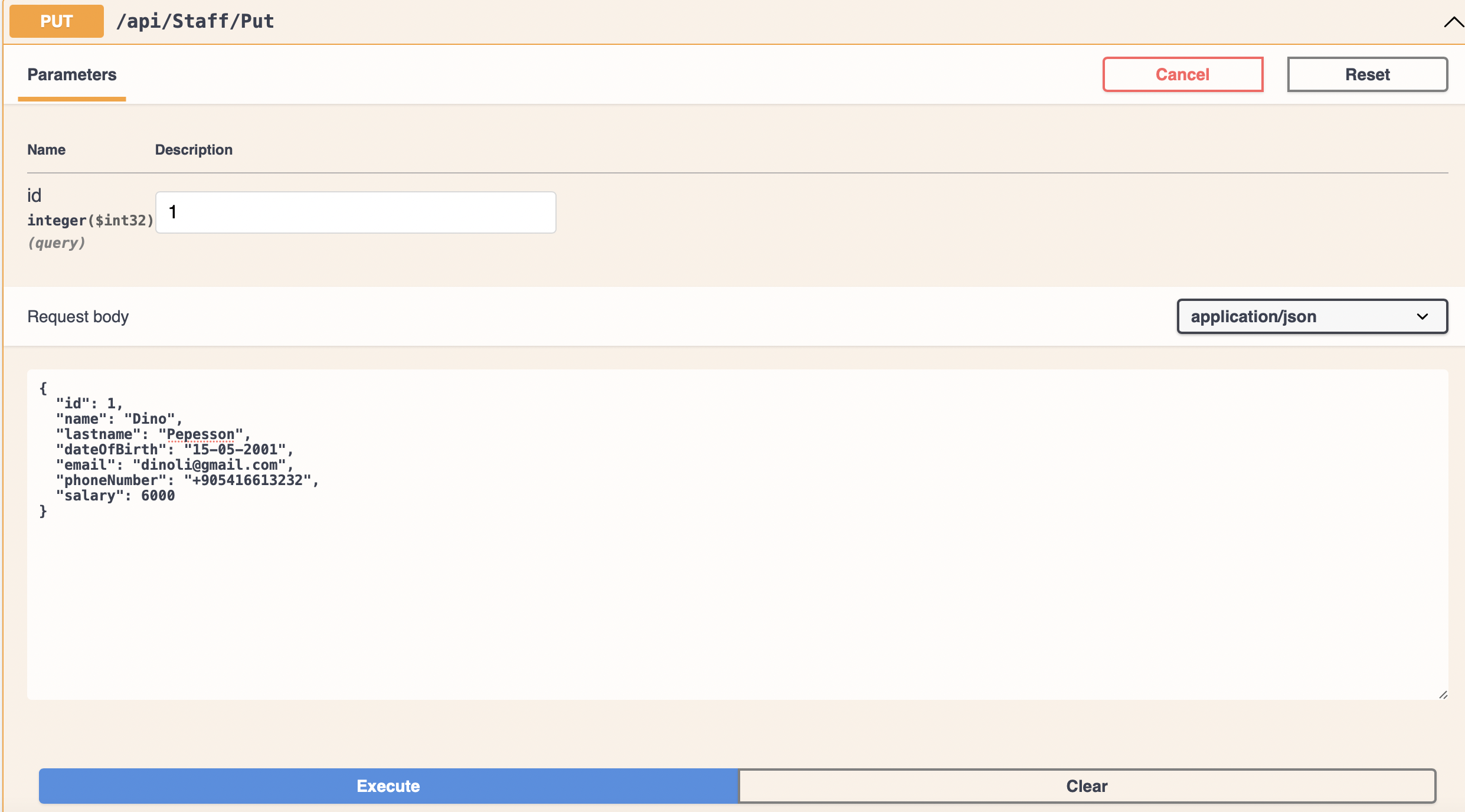Click the Request body section label
This screenshot has width=1465, height=812.
(77, 316)
